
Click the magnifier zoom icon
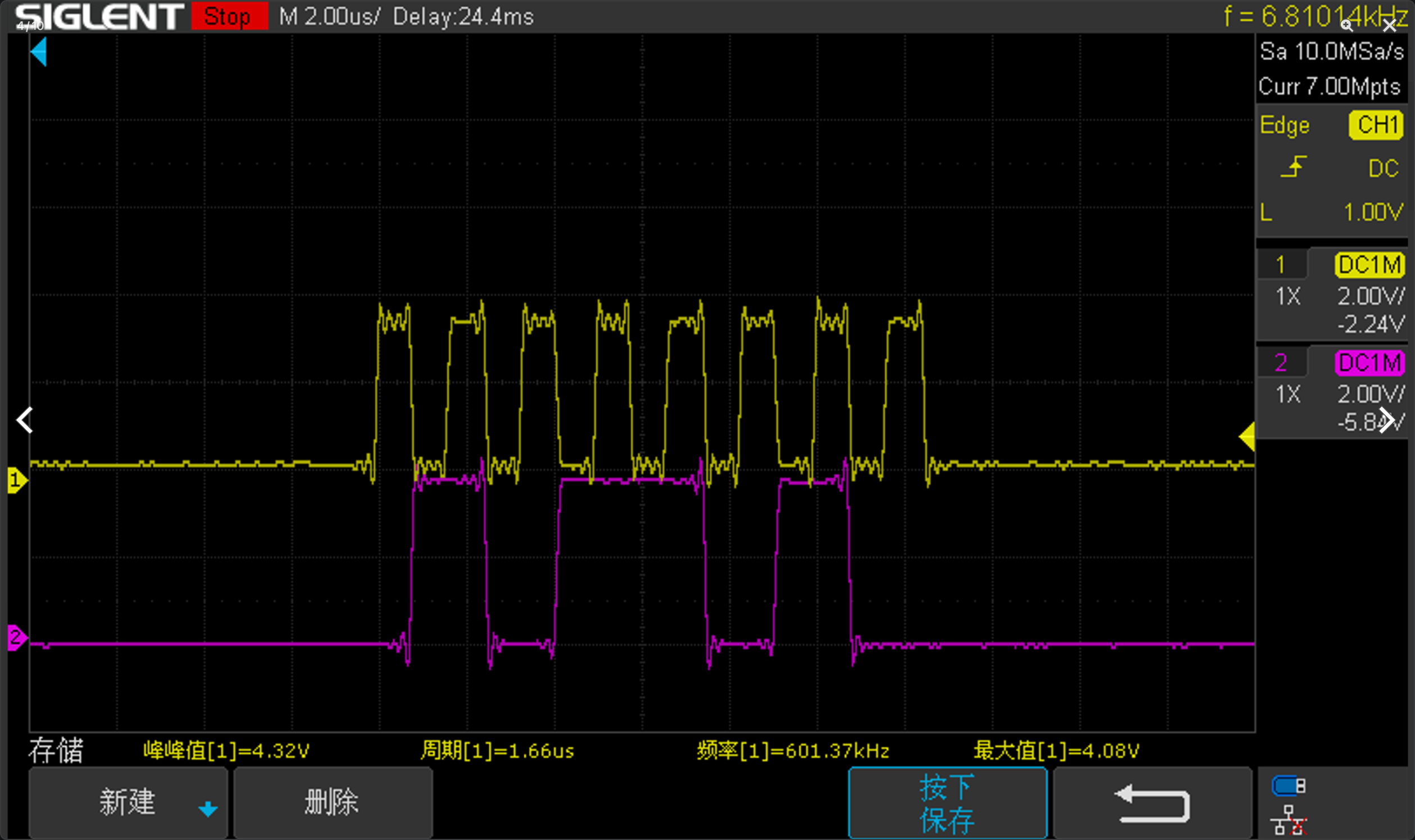[x=1346, y=25]
